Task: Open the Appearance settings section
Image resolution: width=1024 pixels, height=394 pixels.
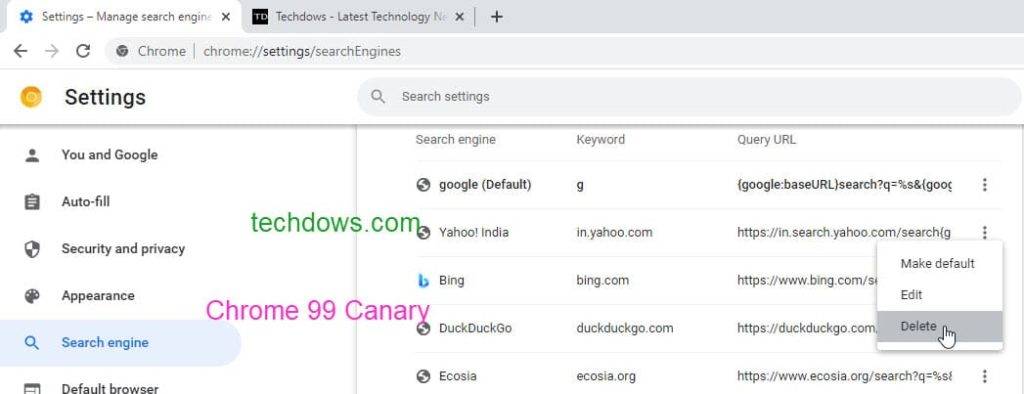Action: tap(98, 296)
